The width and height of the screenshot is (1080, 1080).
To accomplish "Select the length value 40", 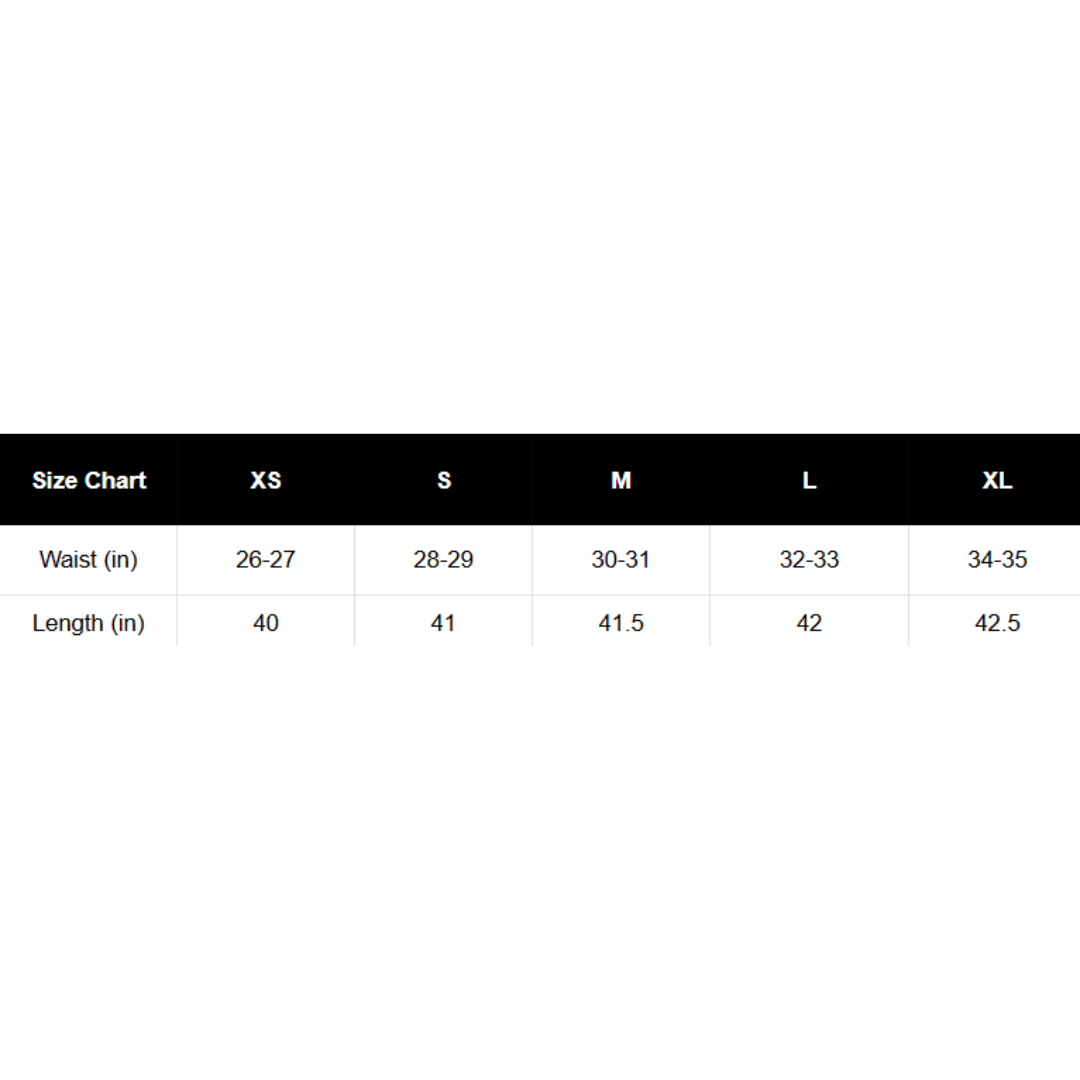I will (266, 623).
